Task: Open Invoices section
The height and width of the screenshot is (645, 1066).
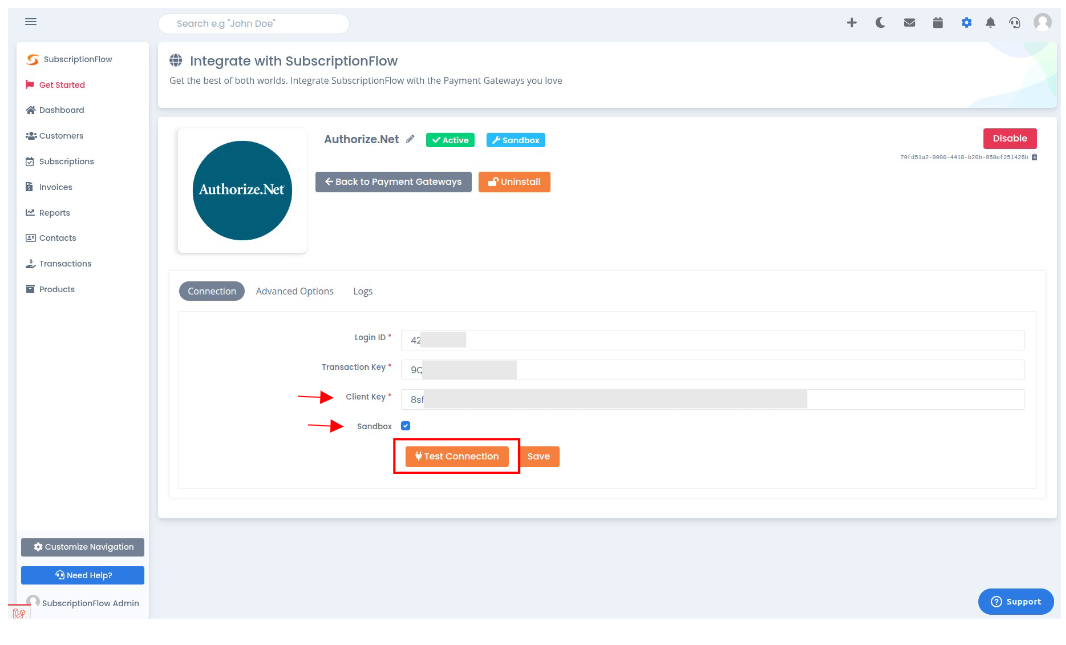Action: (49, 187)
